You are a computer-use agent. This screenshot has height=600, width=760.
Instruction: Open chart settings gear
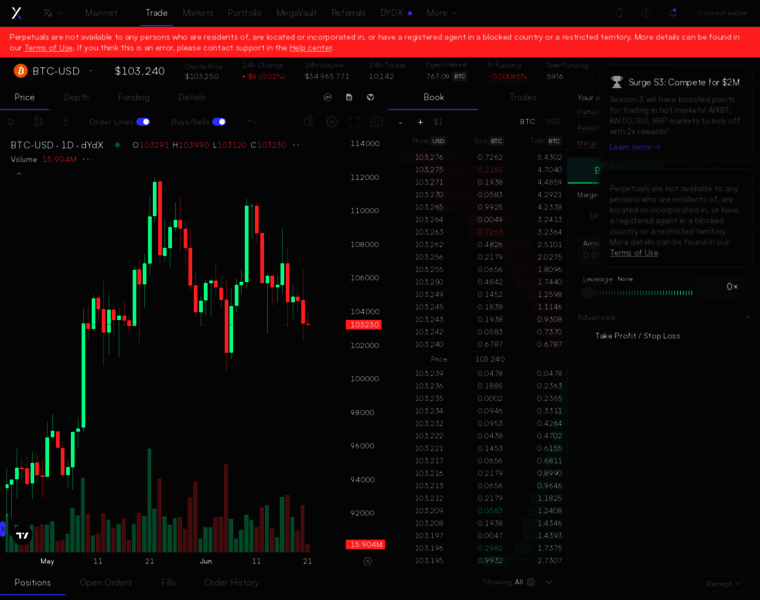(x=332, y=122)
